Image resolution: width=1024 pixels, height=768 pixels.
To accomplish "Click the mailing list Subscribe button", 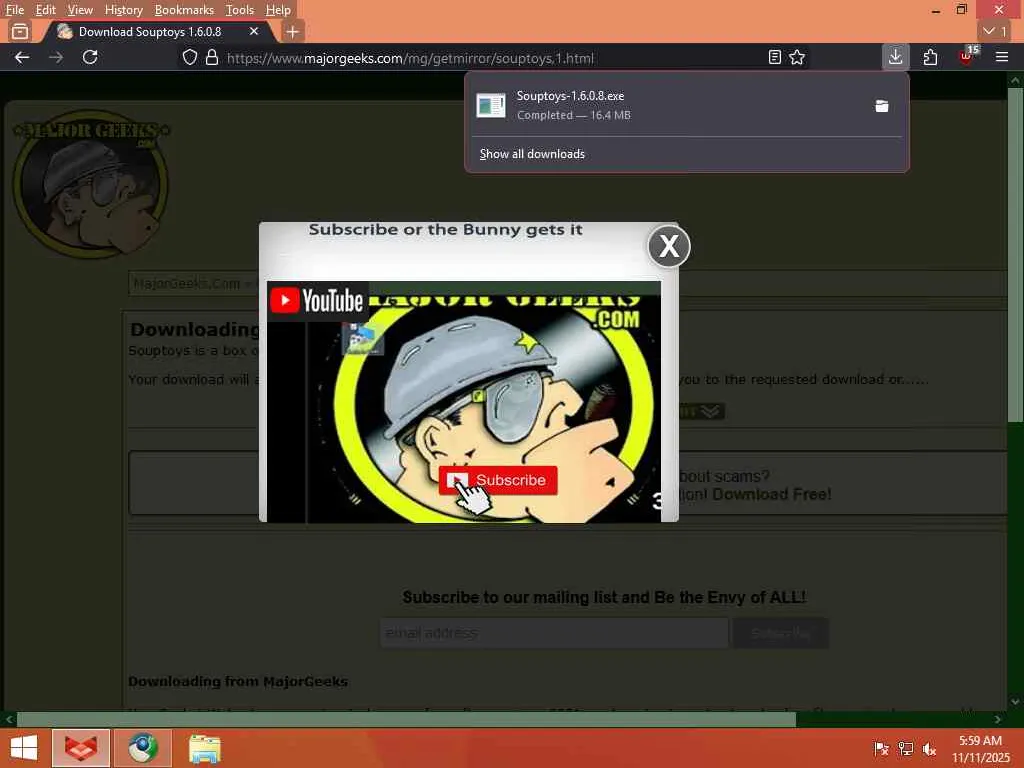I will [x=780, y=633].
